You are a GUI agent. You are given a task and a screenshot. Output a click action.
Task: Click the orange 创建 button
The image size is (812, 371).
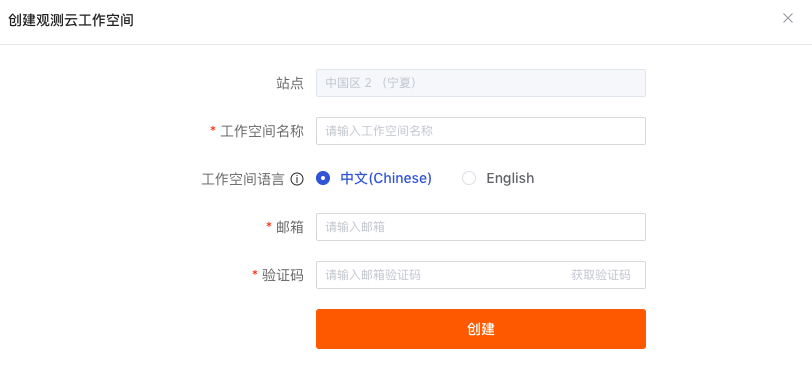point(481,329)
